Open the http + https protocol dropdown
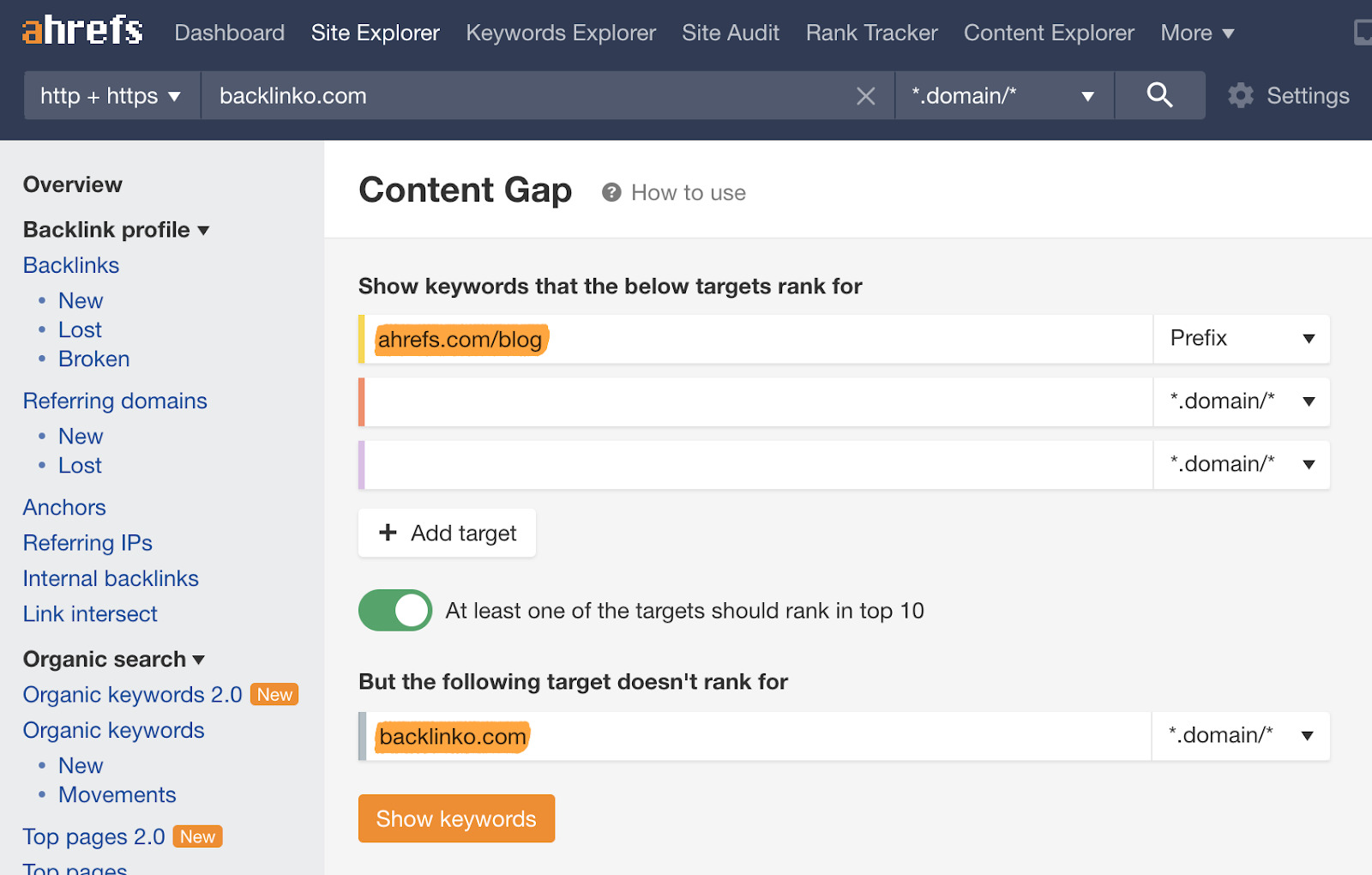The width and height of the screenshot is (1372, 875). click(111, 95)
